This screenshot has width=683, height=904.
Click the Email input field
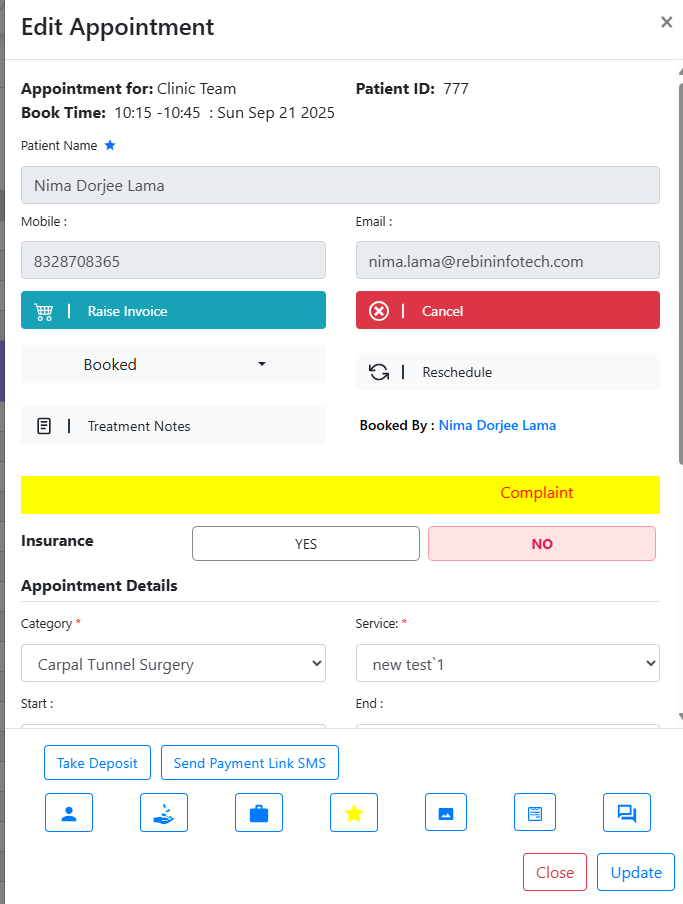(x=508, y=261)
